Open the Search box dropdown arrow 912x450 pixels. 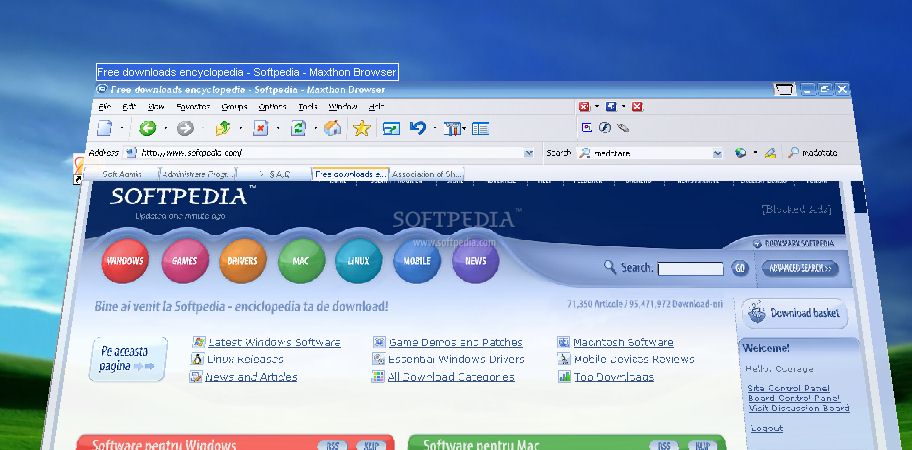coord(718,153)
